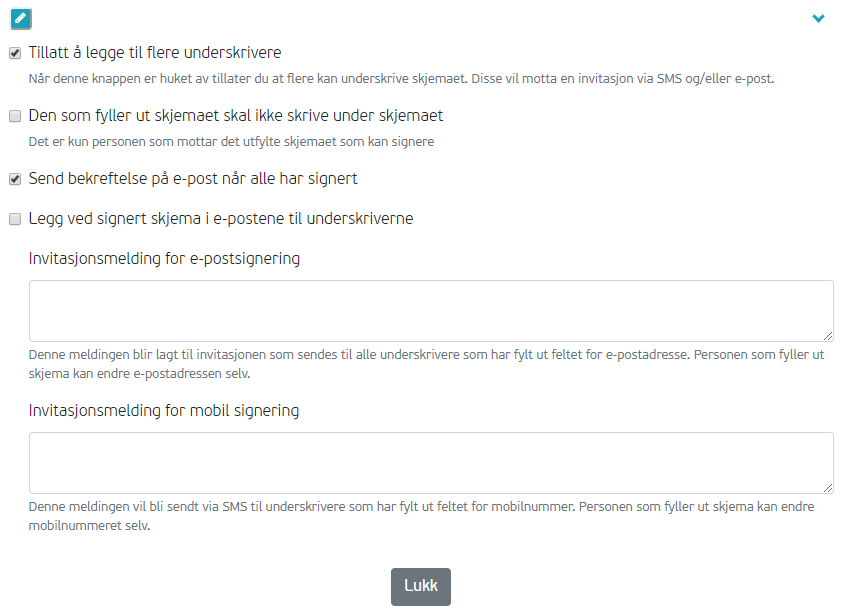The width and height of the screenshot is (855, 616).
Task: Click the label text 'Send bekreftelse på e-post når alle har signert'
Action: pyautogui.click(x=193, y=179)
